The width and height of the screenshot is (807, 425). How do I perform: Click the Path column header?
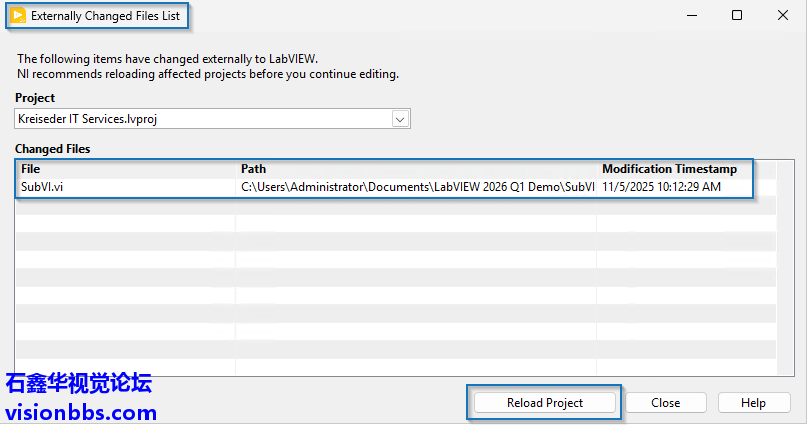(418, 169)
